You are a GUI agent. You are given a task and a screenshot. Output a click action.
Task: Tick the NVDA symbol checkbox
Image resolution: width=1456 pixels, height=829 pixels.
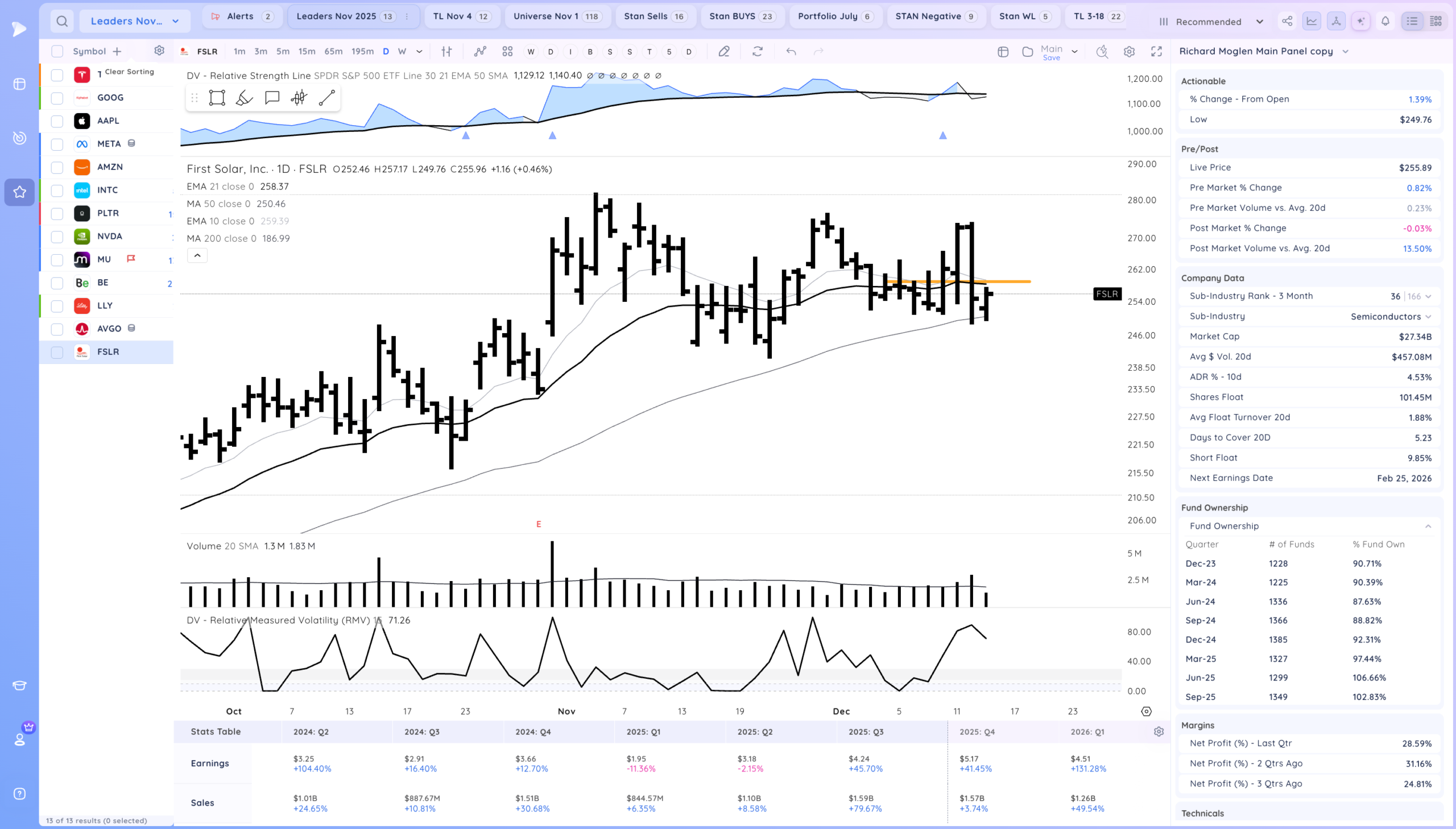coord(57,237)
